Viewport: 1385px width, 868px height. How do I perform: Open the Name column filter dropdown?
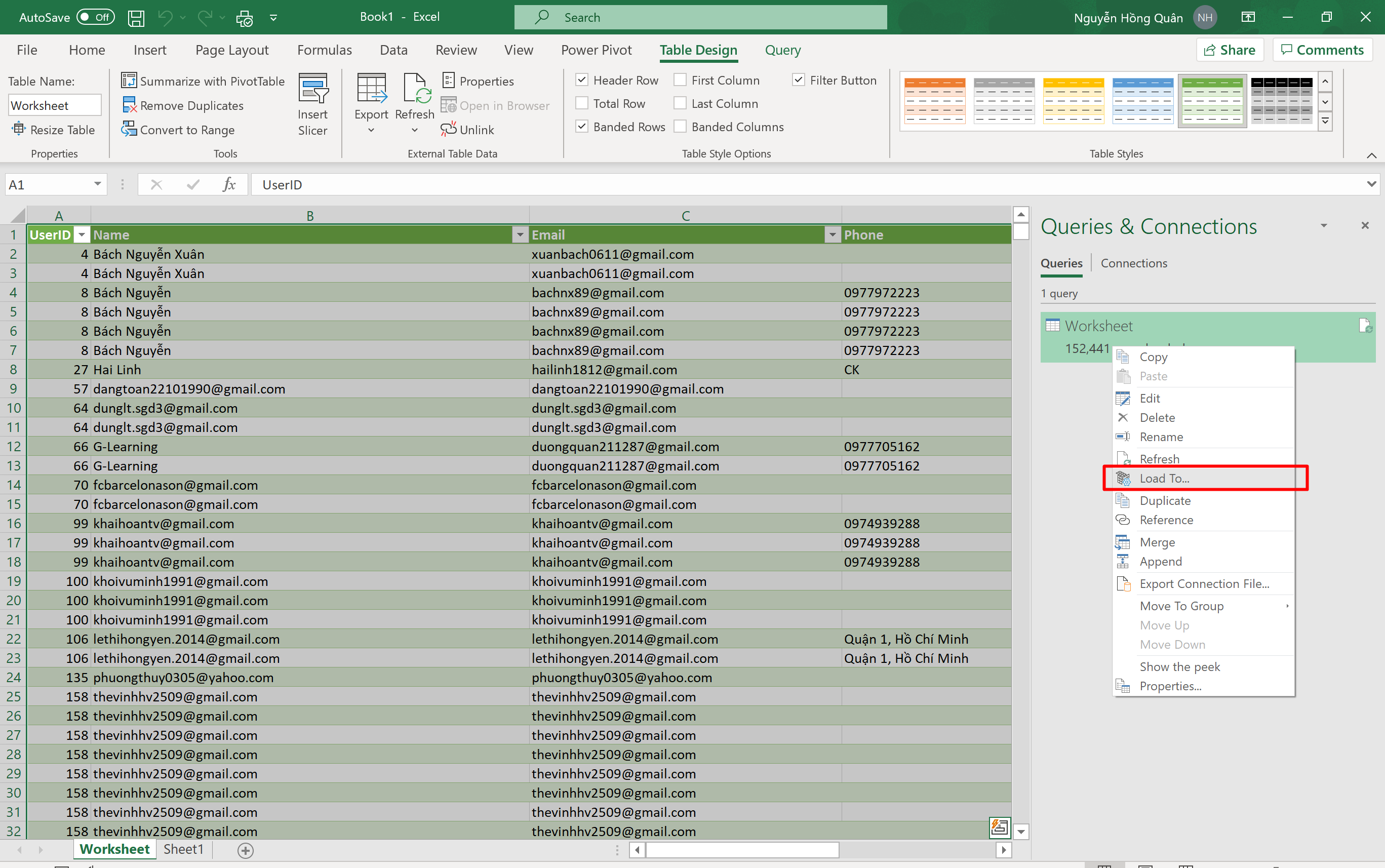coord(520,235)
